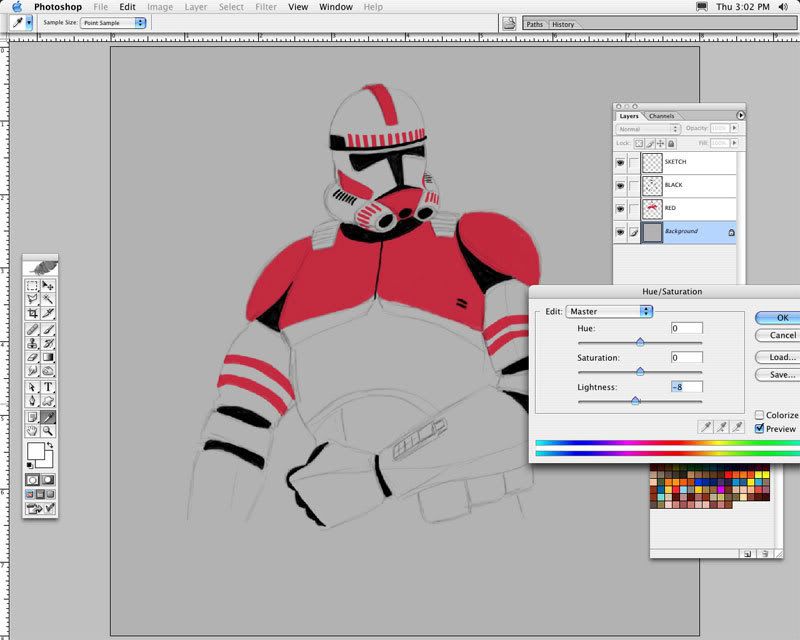Open the File Browser toggle icon

pyautogui.click(x=509, y=23)
